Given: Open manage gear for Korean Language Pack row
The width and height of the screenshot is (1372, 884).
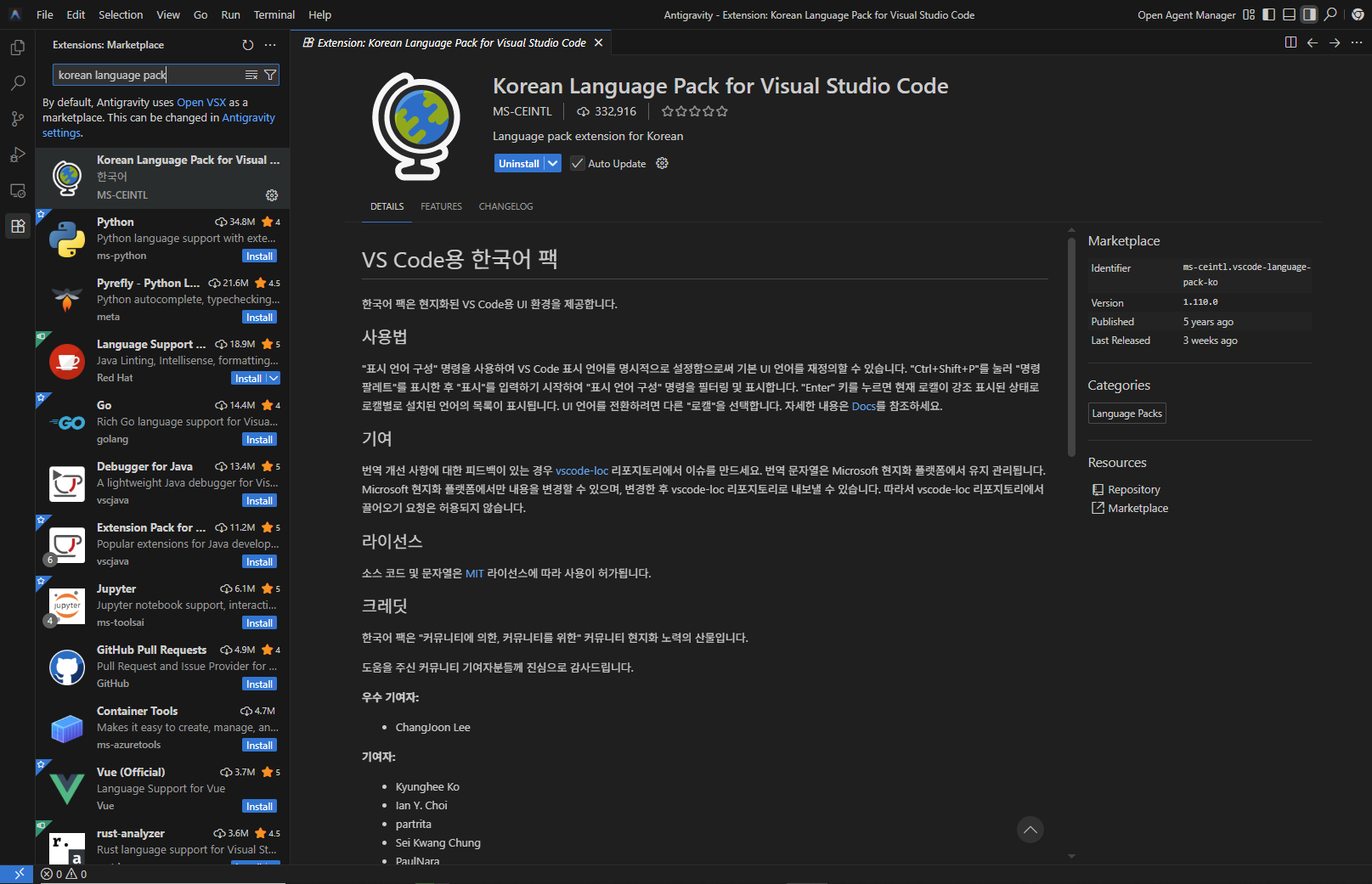Looking at the screenshot, I should coord(272,195).
